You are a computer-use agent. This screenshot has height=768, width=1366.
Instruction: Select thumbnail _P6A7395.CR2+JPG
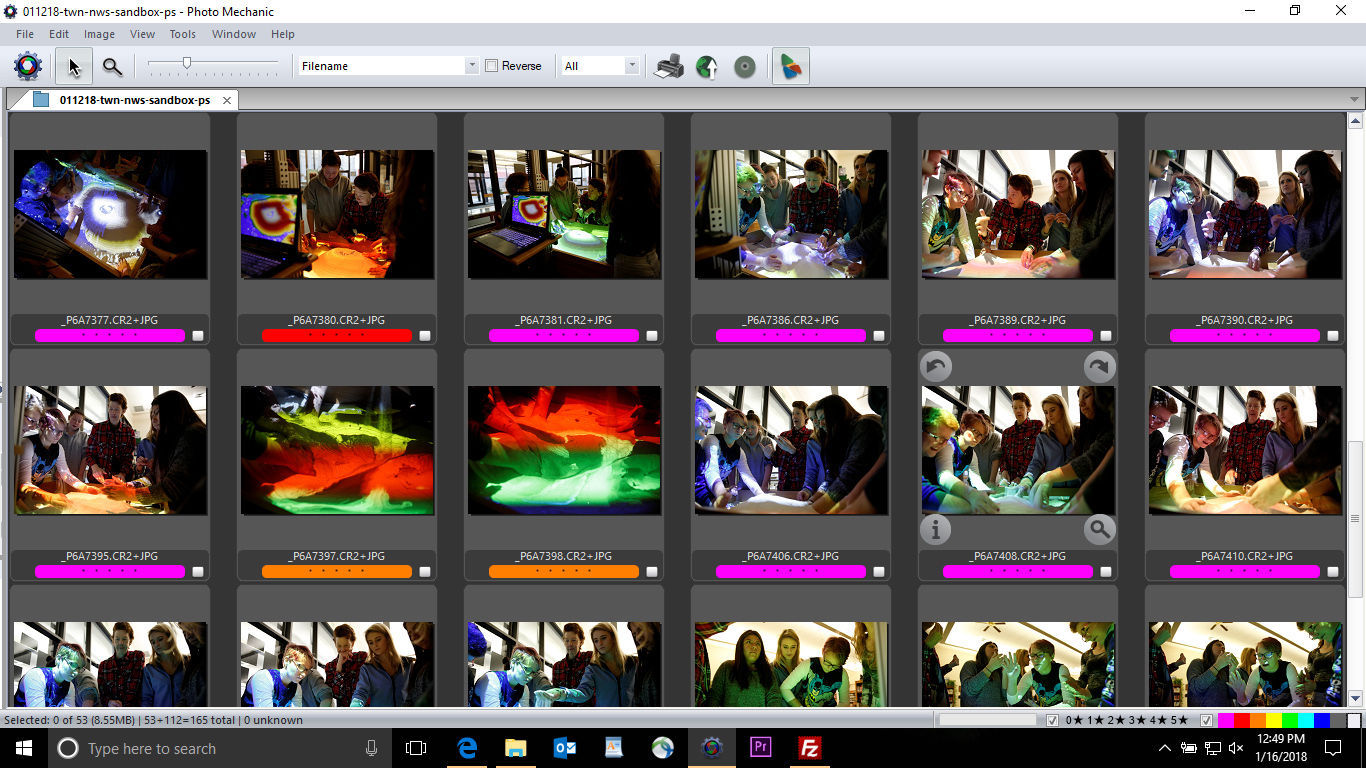pyautogui.click(x=110, y=450)
